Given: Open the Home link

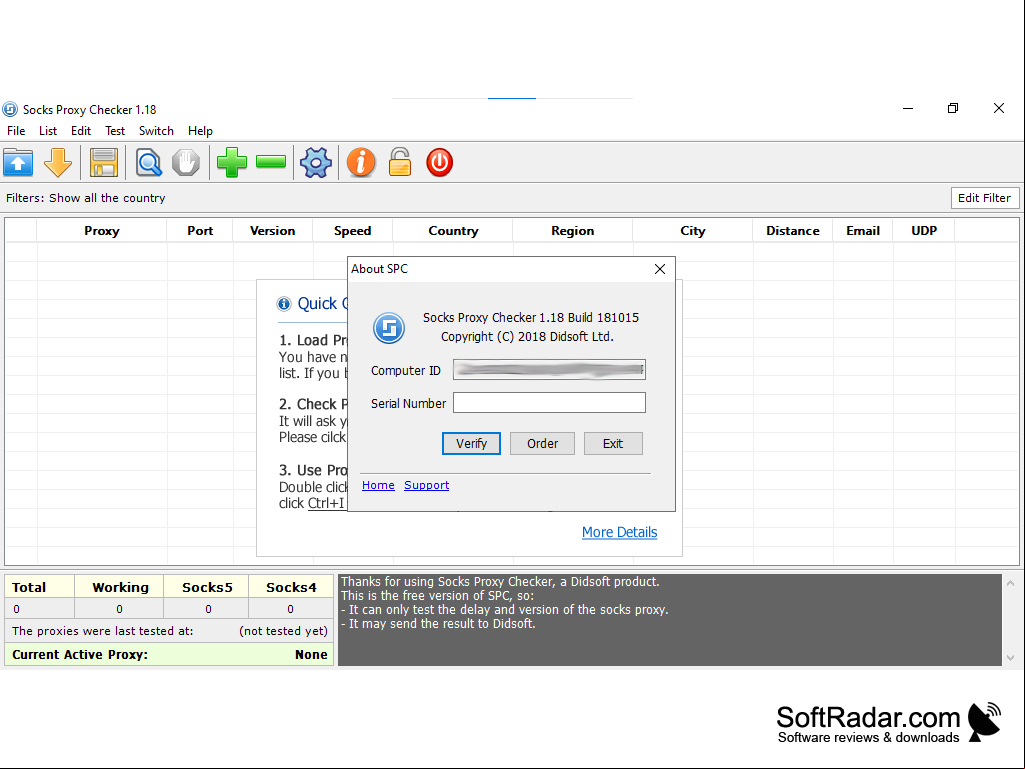Looking at the screenshot, I should (x=378, y=485).
